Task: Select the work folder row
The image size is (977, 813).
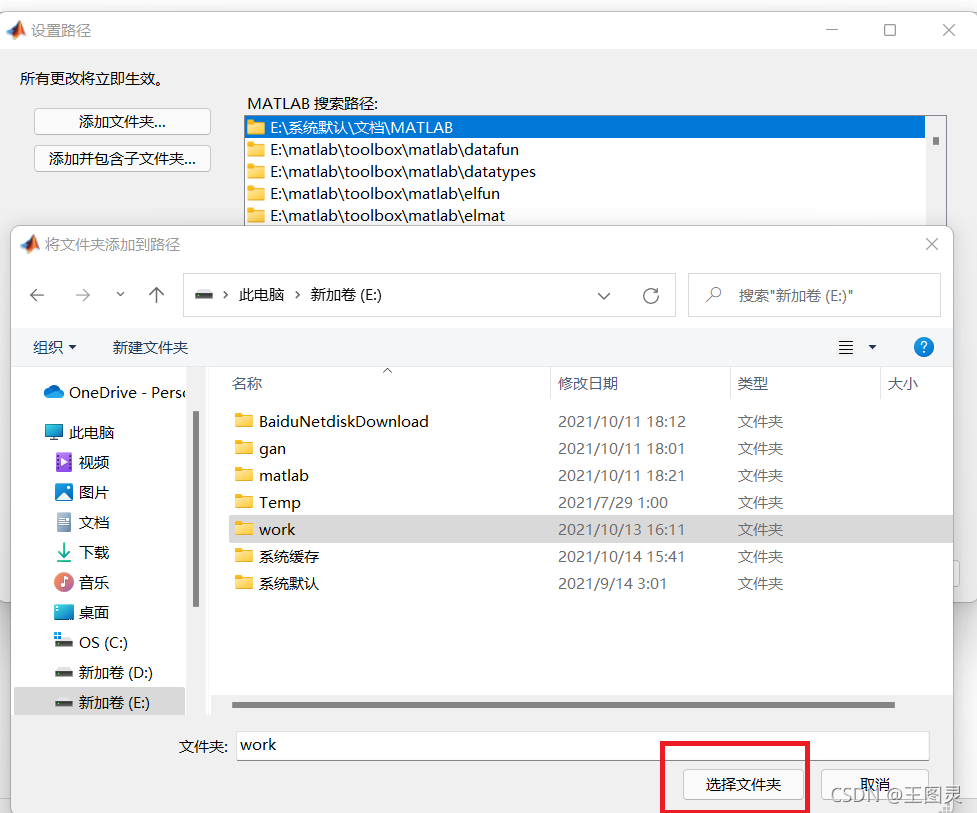Action: pyautogui.click(x=590, y=529)
